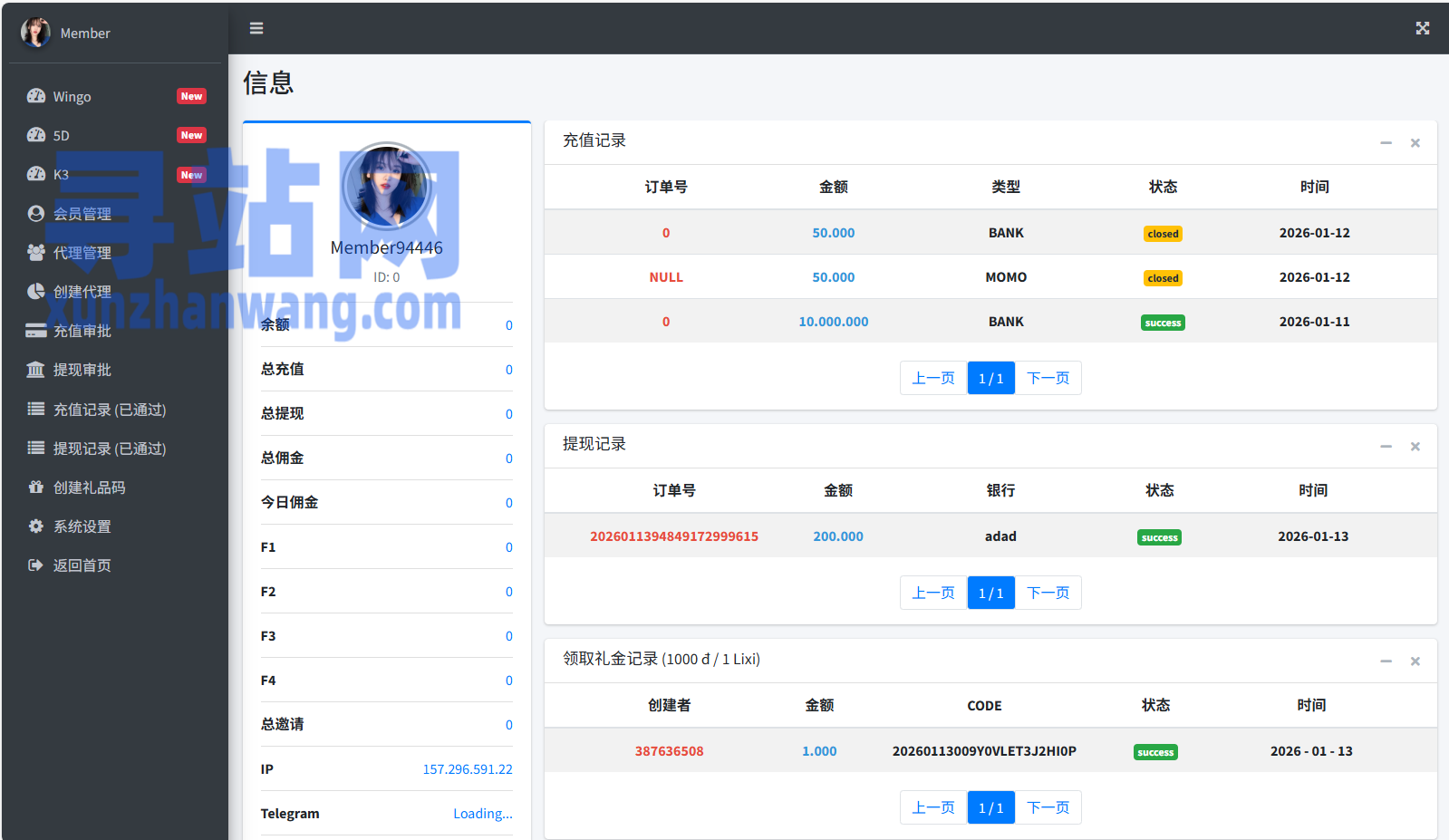Click the IP address 157.296.591.22 link
1449x840 pixels.
467,769
